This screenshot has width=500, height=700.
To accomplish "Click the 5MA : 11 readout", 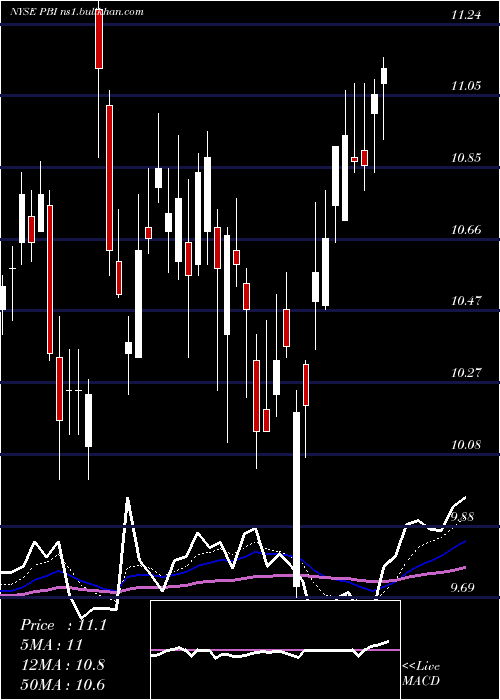I will pos(52,645).
